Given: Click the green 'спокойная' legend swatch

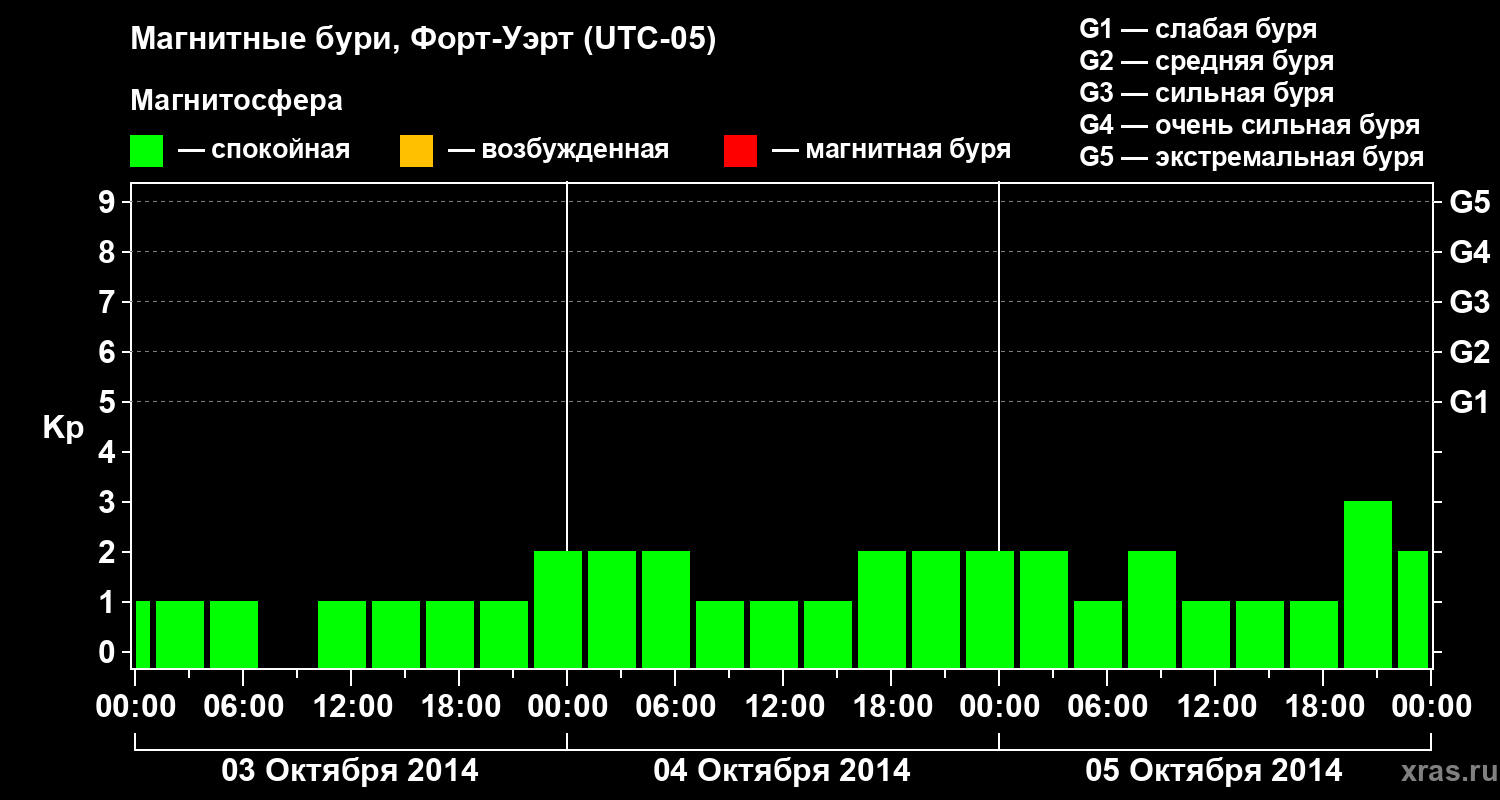Looking at the screenshot, I should [147, 151].
